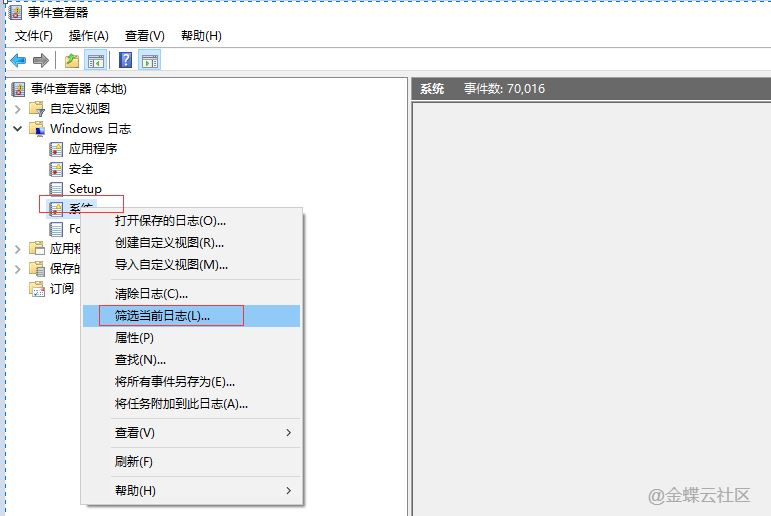Select the 应用程序 log in the tree
Image resolution: width=771 pixels, height=516 pixels.
[92, 149]
